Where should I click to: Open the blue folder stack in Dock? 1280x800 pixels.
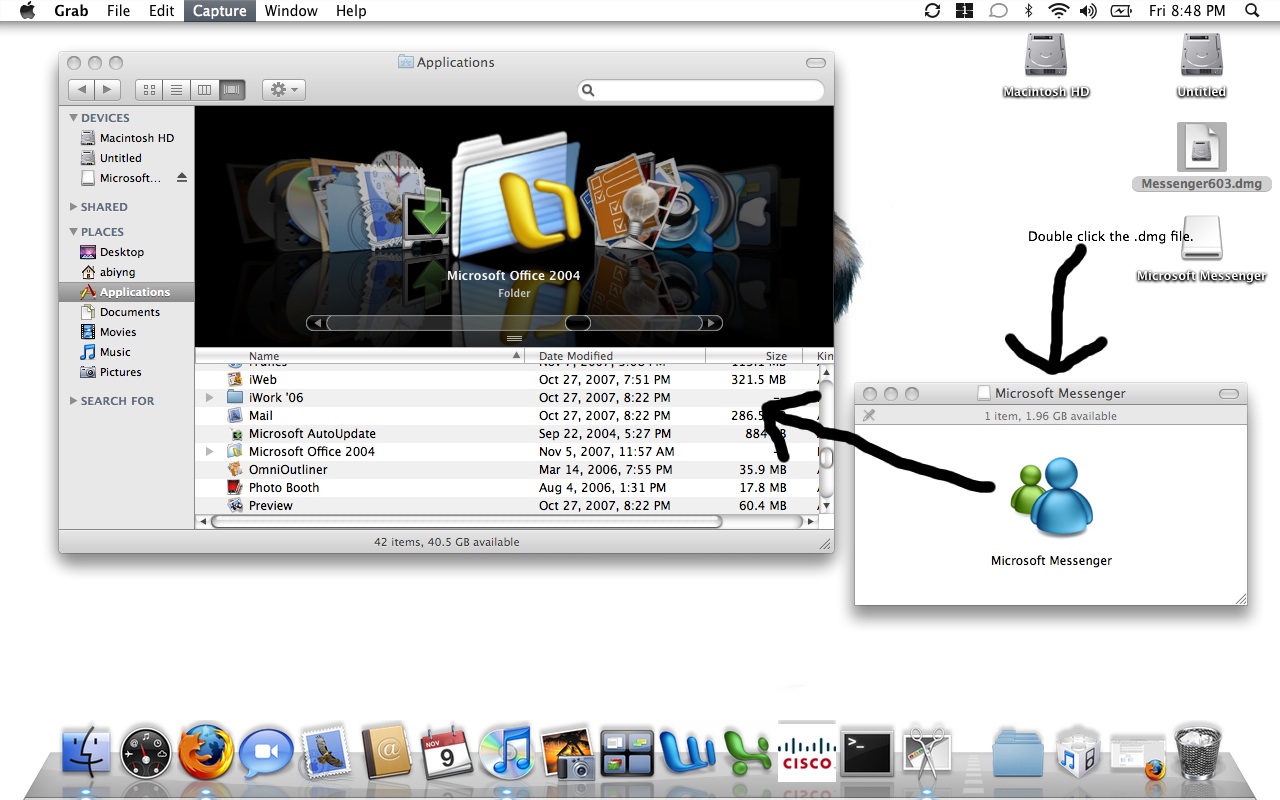[1017, 753]
